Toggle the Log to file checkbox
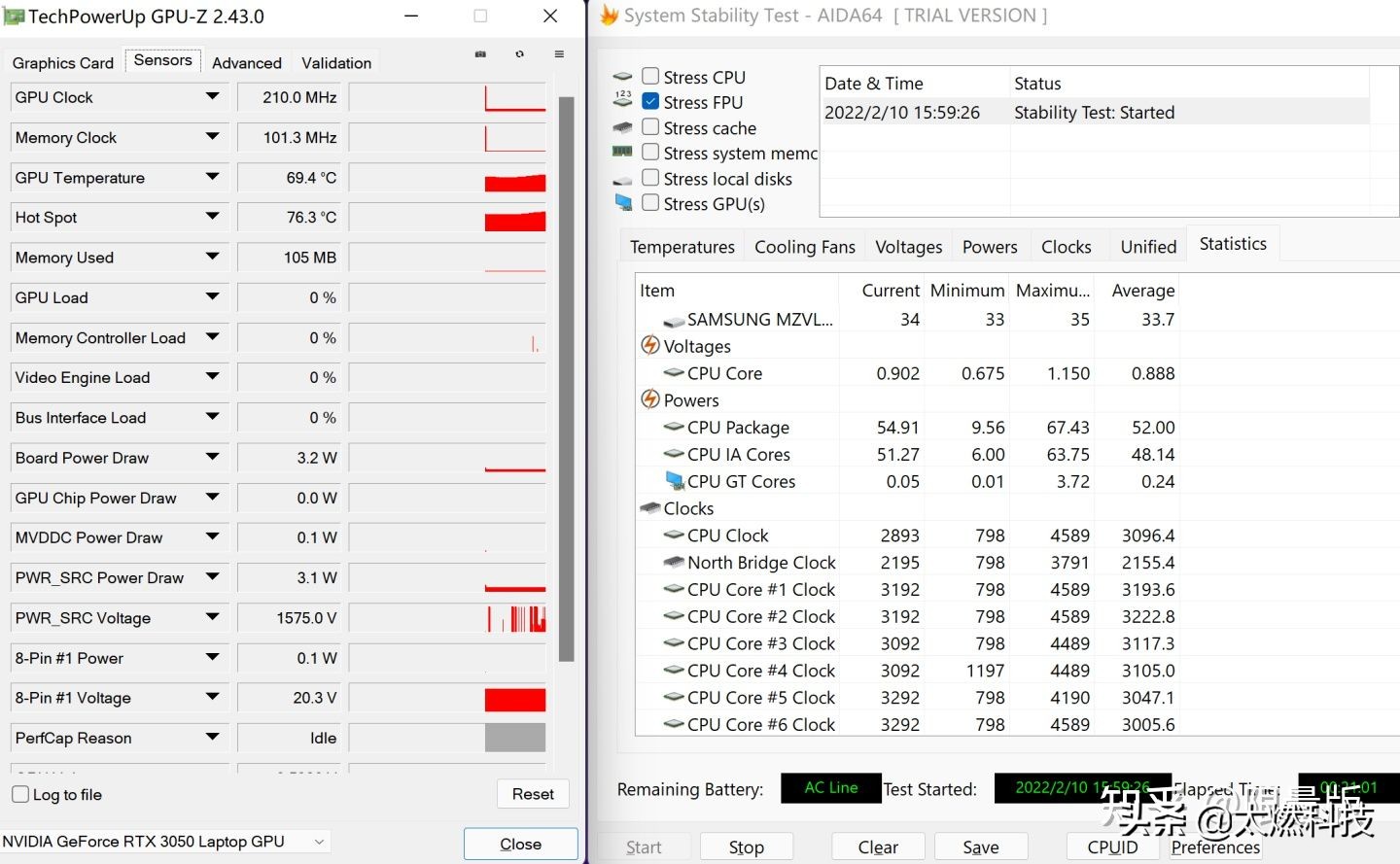Image resolution: width=1400 pixels, height=864 pixels. pos(19,794)
